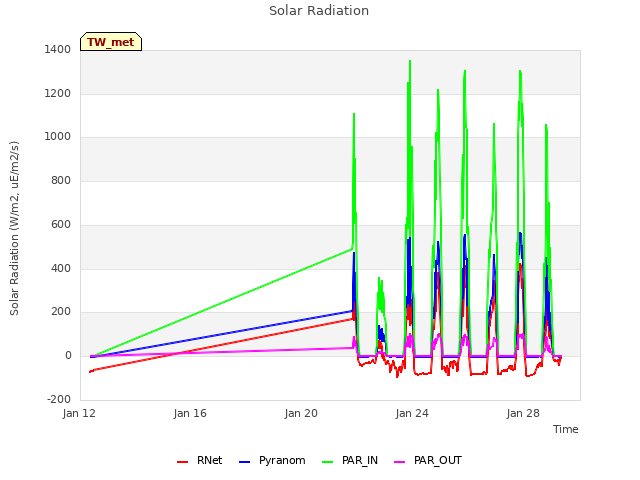Click the red RNet legend swatch

(x=182, y=462)
